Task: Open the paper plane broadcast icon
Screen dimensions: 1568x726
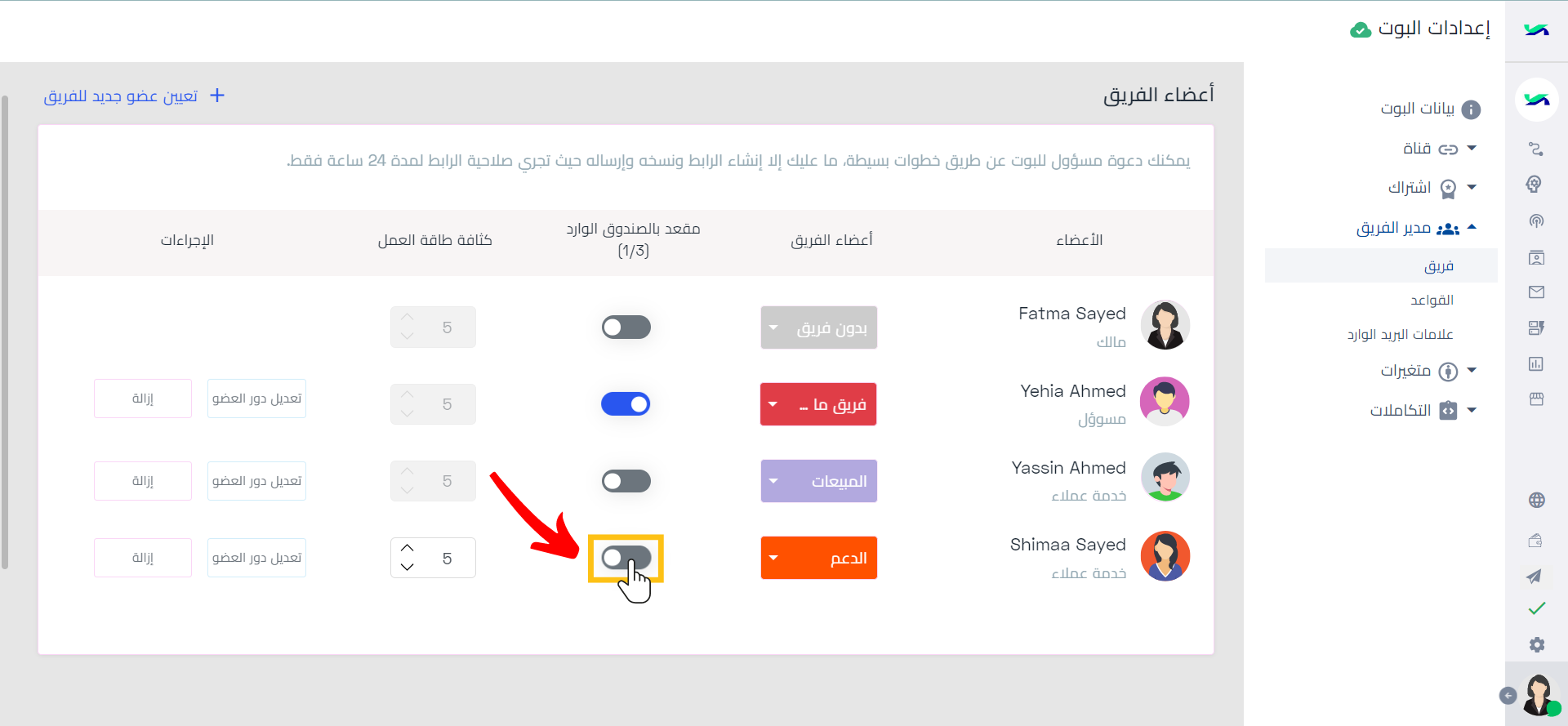Action: pos(1535,577)
